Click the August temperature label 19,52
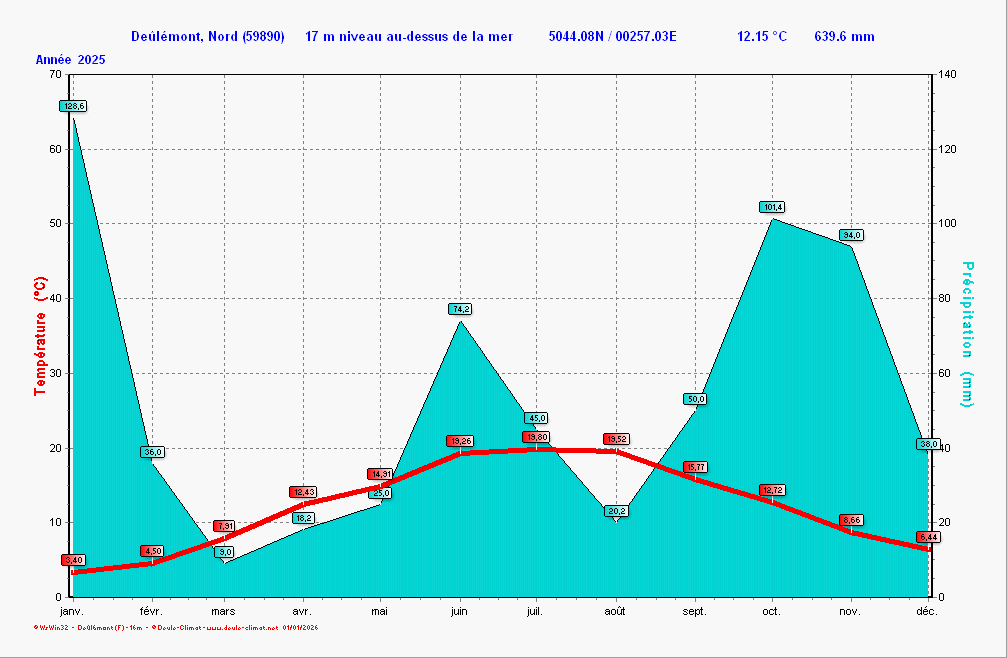Viewport: 1007px width, 658px height. click(x=616, y=439)
